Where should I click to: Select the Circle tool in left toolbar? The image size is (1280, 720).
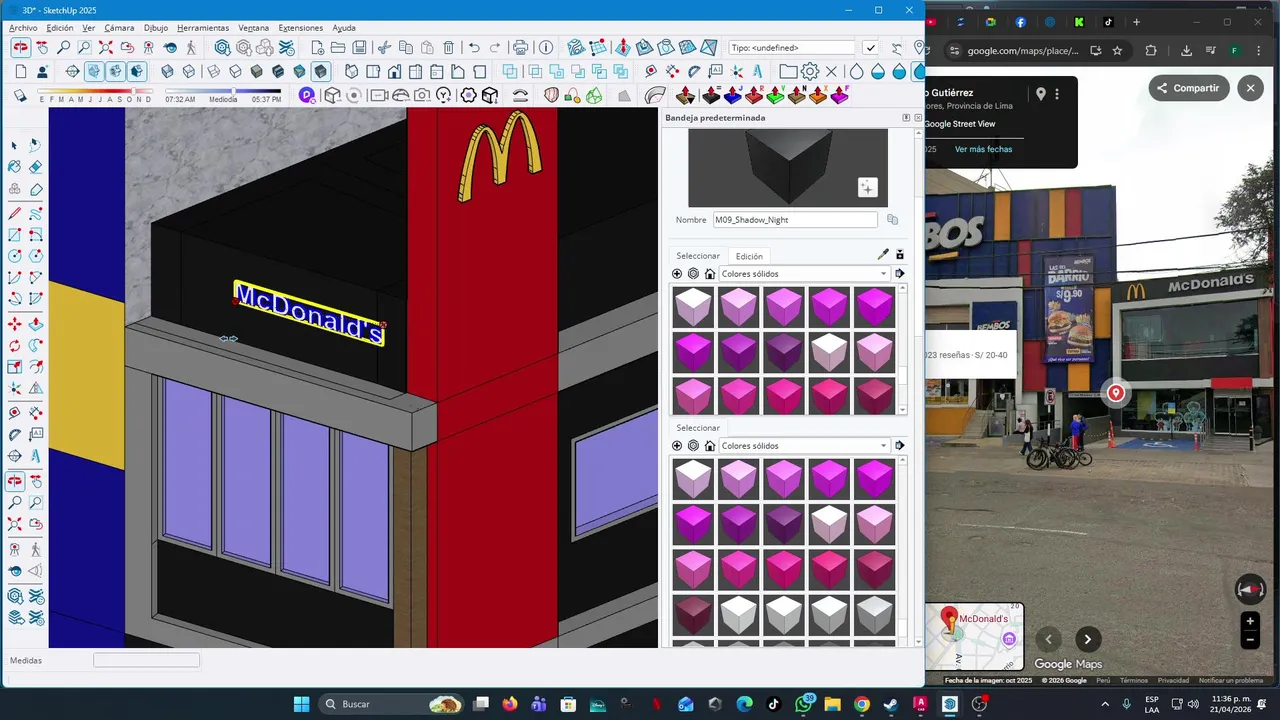pos(14,257)
